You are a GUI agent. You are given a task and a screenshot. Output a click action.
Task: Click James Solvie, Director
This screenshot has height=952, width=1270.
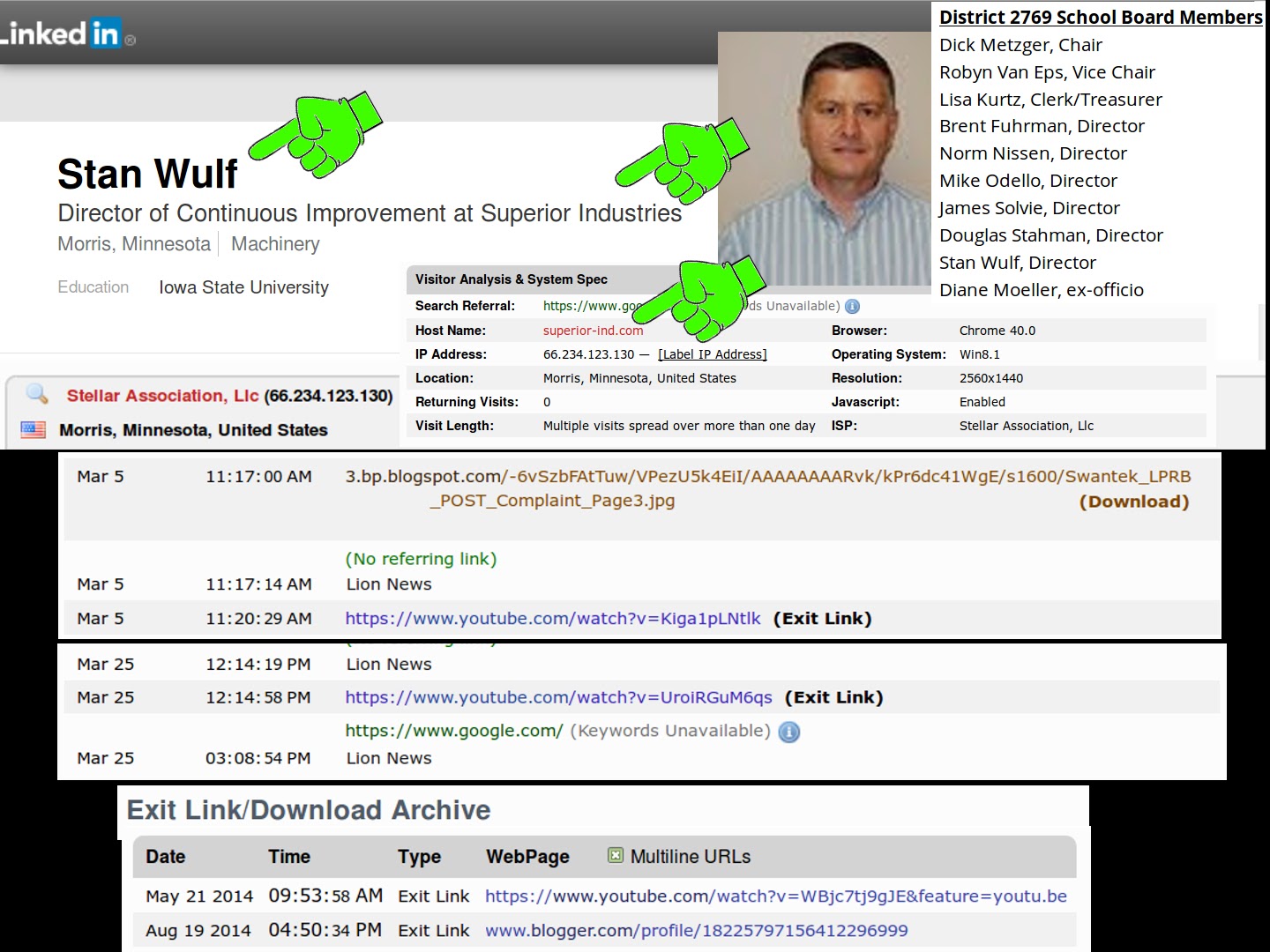click(1029, 208)
